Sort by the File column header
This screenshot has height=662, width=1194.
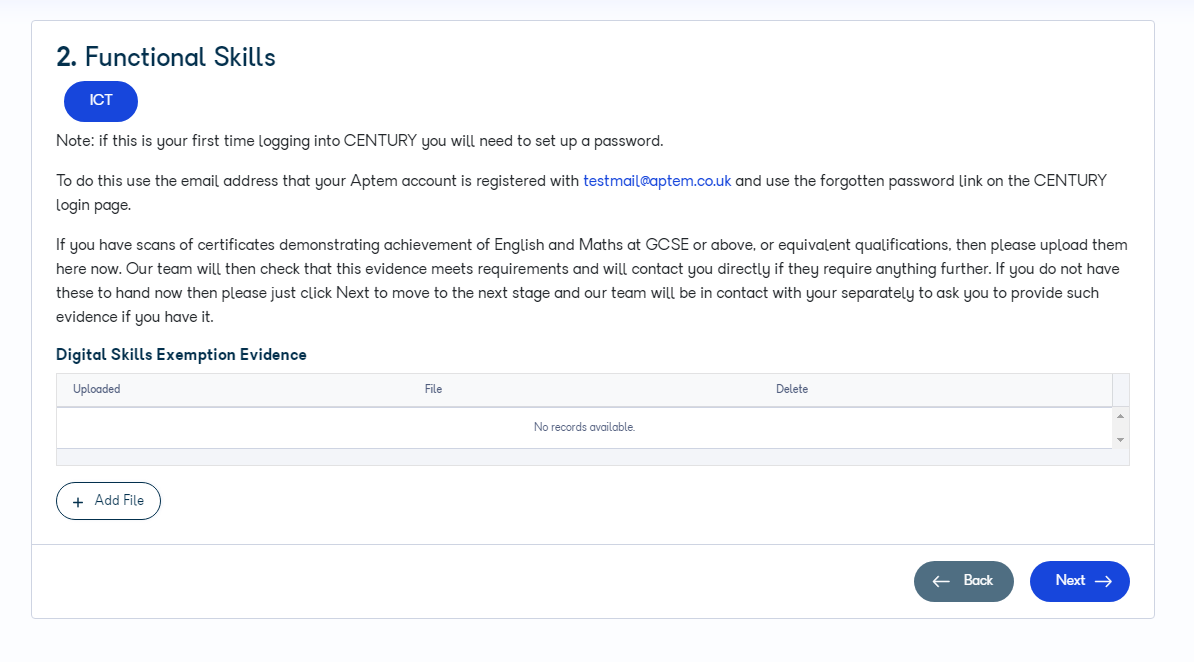433,389
